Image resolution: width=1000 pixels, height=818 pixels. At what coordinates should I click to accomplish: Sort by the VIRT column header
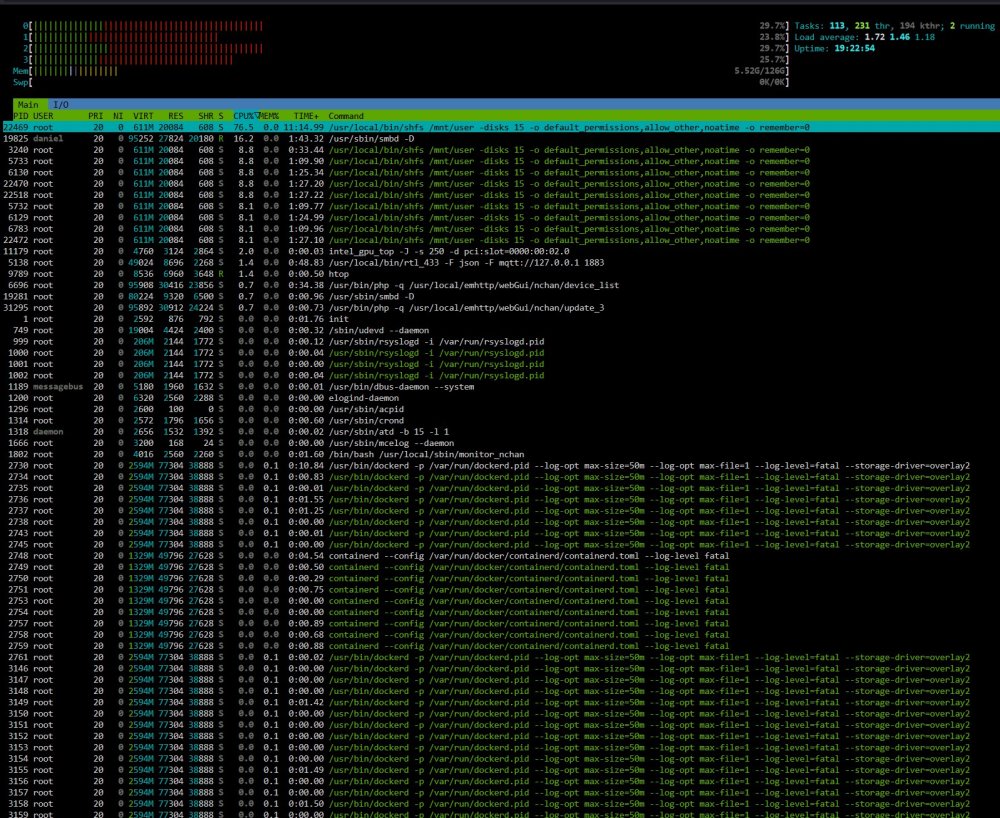click(x=143, y=116)
